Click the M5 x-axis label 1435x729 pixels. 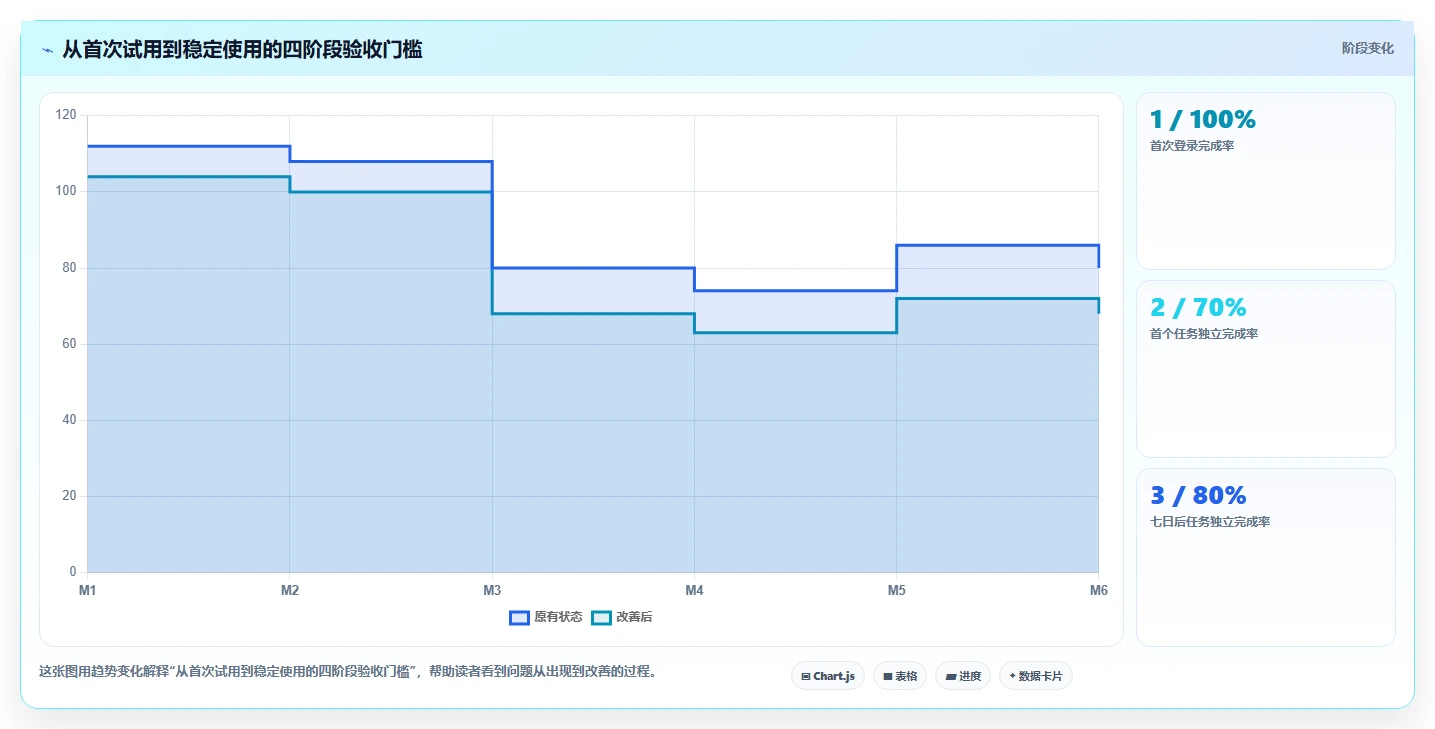coord(897,591)
